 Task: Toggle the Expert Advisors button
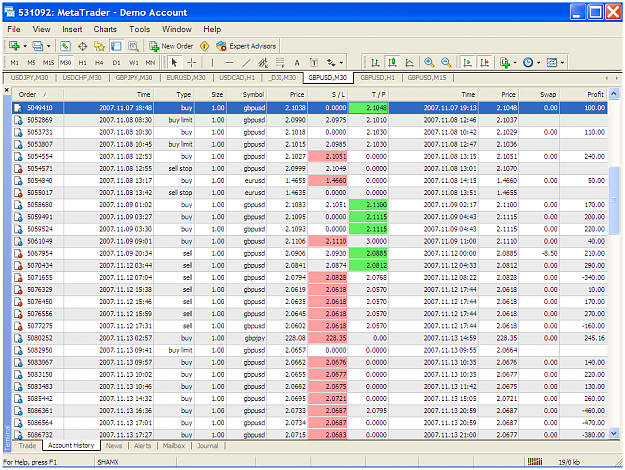pyautogui.click(x=246, y=46)
